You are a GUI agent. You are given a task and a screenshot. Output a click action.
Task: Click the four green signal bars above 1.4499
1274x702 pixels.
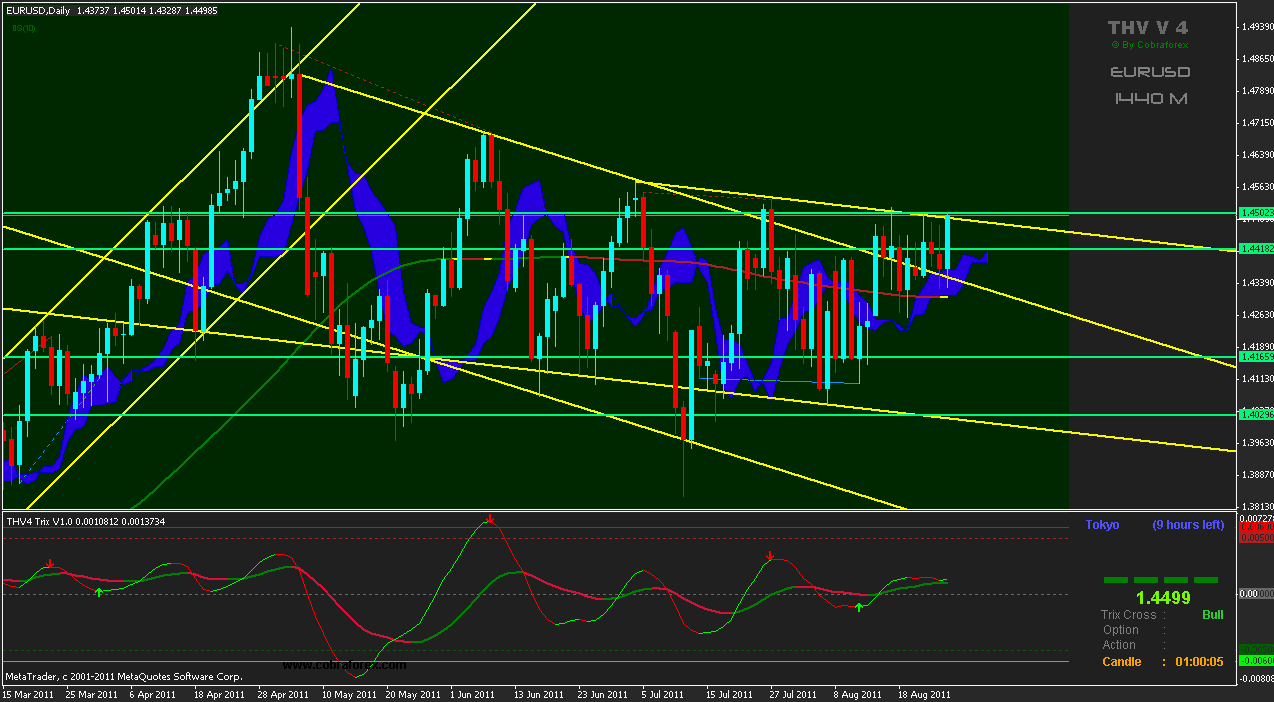(x=1161, y=579)
